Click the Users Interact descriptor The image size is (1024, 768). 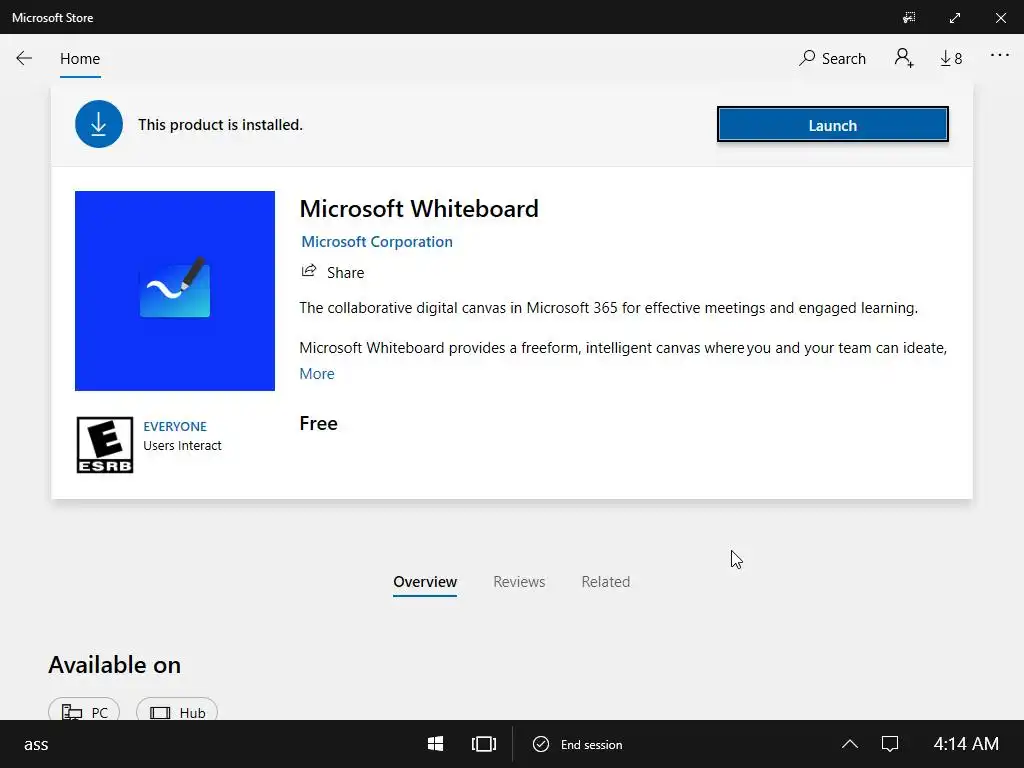182,445
